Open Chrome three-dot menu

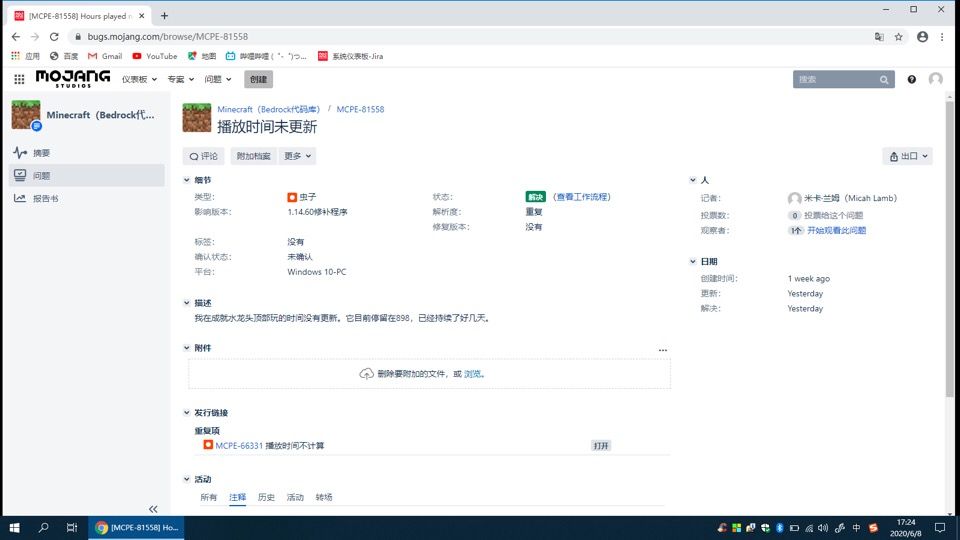pyautogui.click(x=942, y=37)
